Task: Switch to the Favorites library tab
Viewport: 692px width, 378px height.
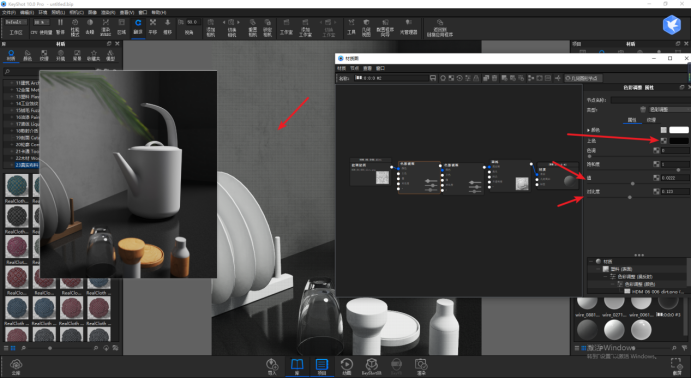Action: coord(94,55)
